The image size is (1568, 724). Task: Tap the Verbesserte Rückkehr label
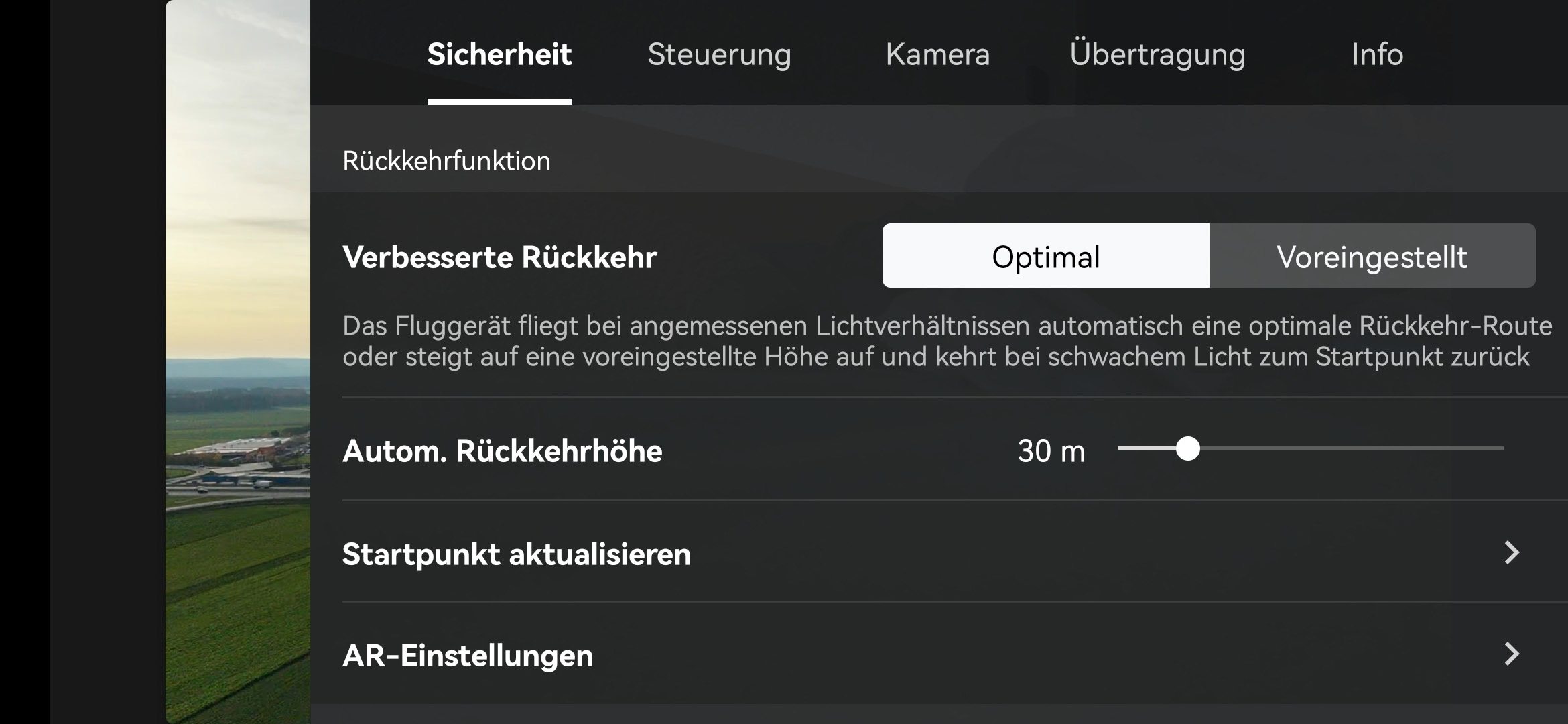tap(500, 257)
